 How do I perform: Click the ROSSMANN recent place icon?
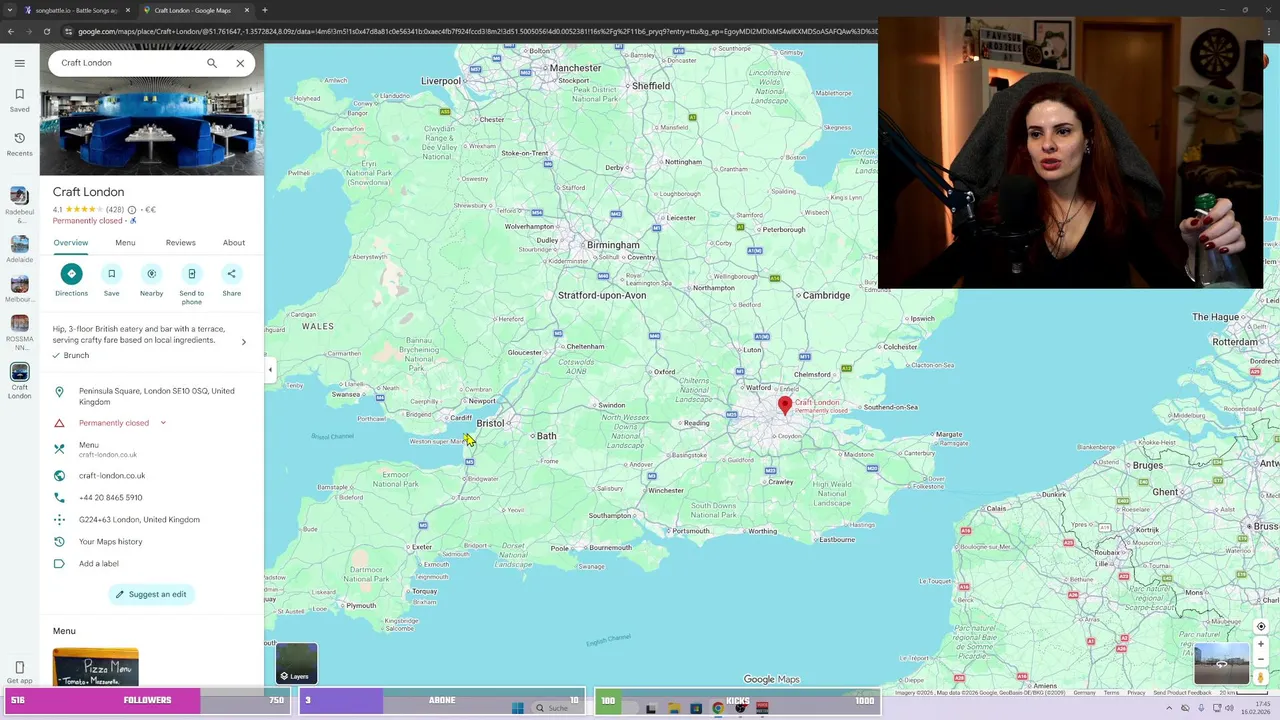[x=19, y=323]
